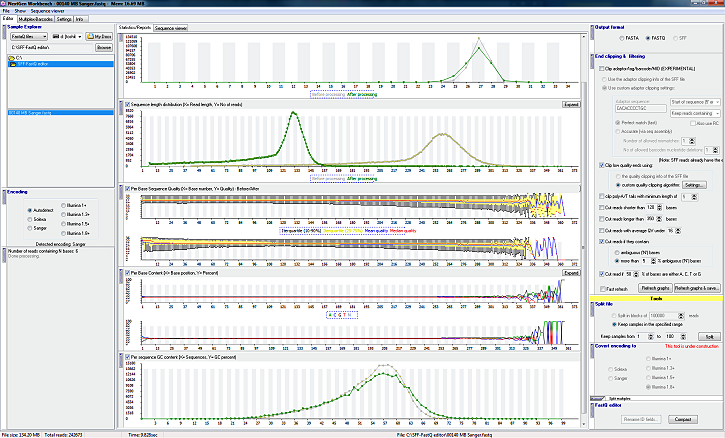Image resolution: width=725 pixels, height=438 pixels.
Task: Switch to the Settings tab
Action: click(x=64, y=19)
